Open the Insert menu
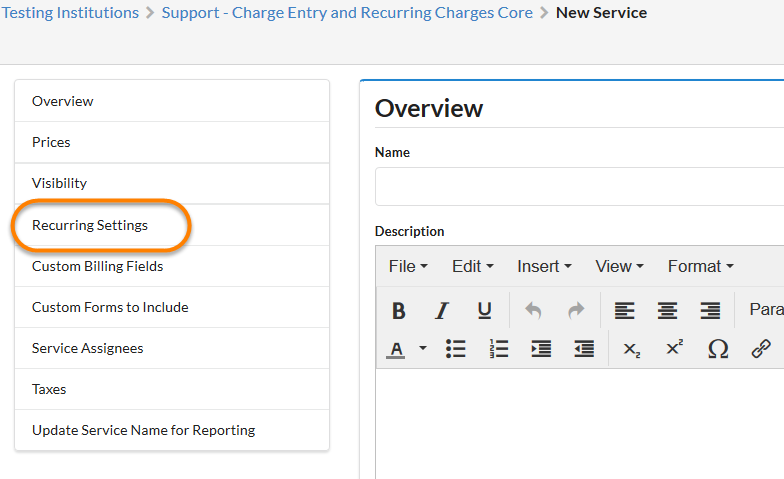784x479 pixels. [544, 266]
